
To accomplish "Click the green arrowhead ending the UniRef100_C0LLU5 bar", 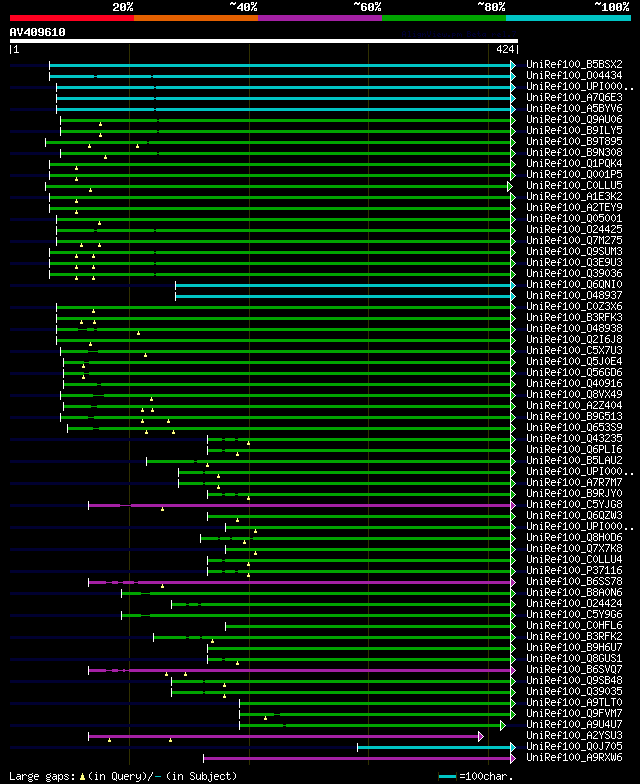I will 510,186.
